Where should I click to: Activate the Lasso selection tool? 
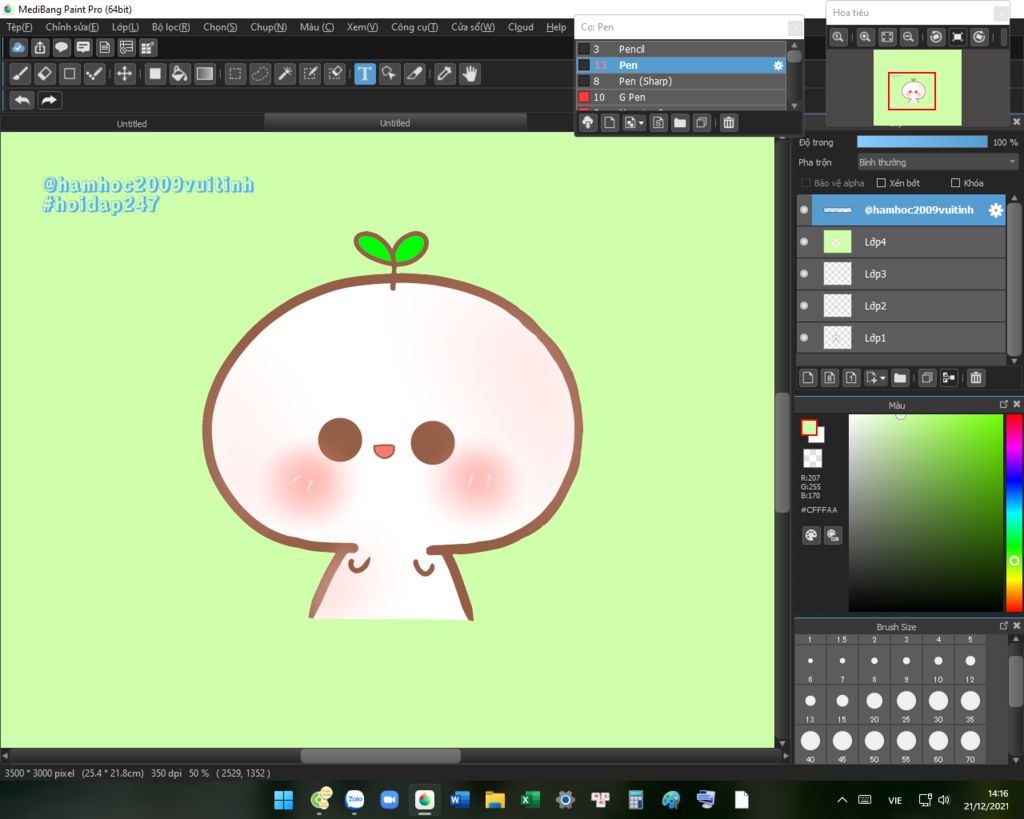point(260,74)
